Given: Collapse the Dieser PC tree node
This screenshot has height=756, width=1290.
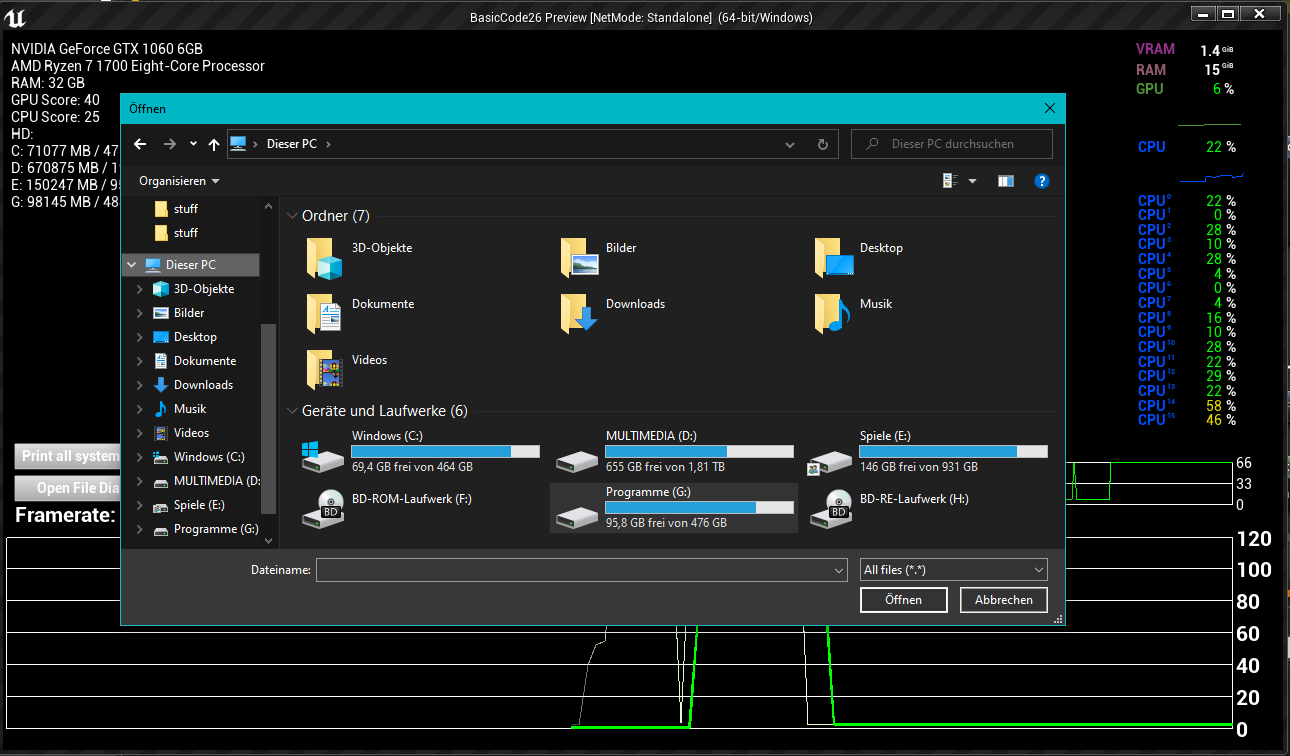Looking at the screenshot, I should click(132, 265).
